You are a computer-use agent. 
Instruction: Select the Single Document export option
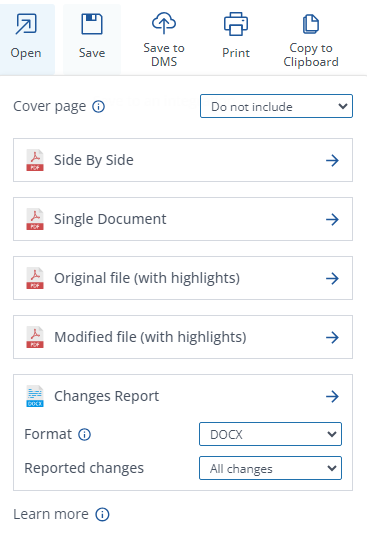[x=183, y=219]
